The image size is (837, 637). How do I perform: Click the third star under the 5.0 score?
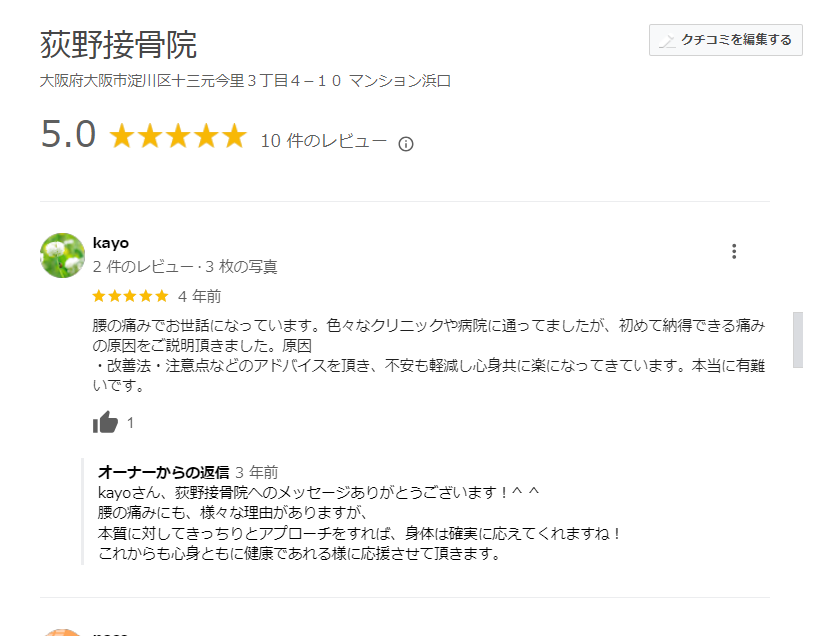tap(177, 135)
